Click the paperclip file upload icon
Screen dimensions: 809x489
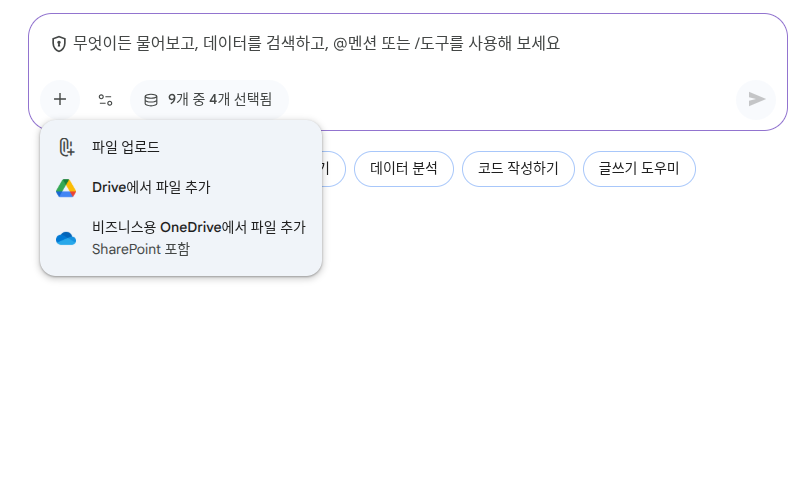(67, 148)
